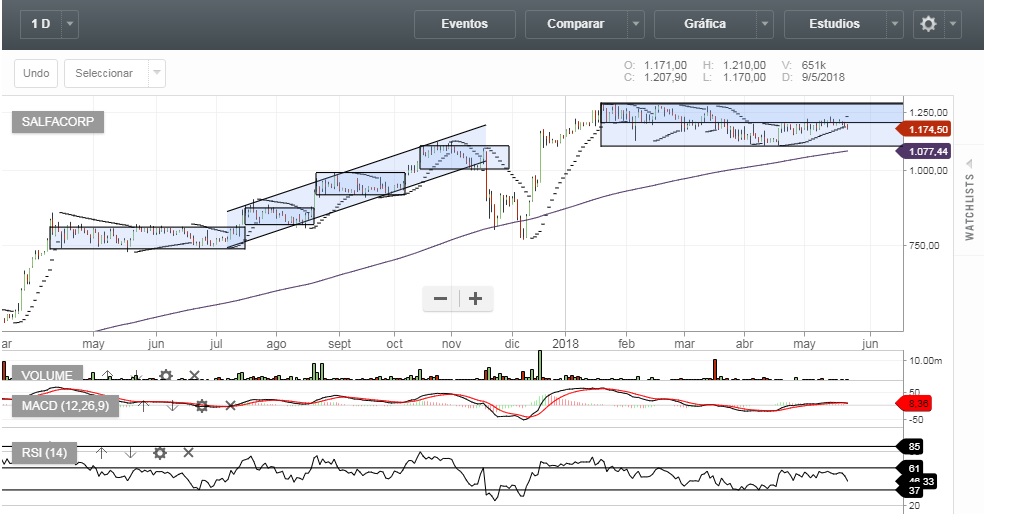Expand the WATCHLISTS side panel

(969, 206)
